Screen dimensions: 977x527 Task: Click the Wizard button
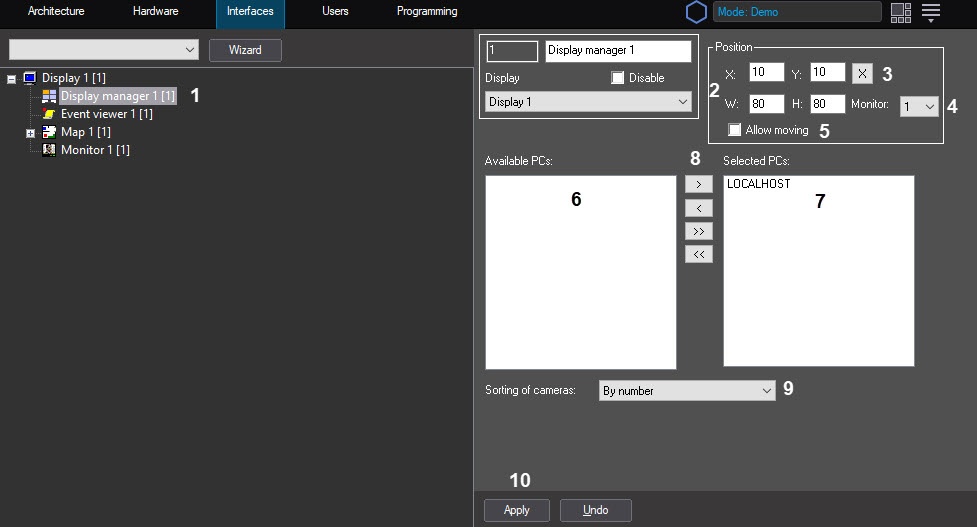[x=245, y=50]
